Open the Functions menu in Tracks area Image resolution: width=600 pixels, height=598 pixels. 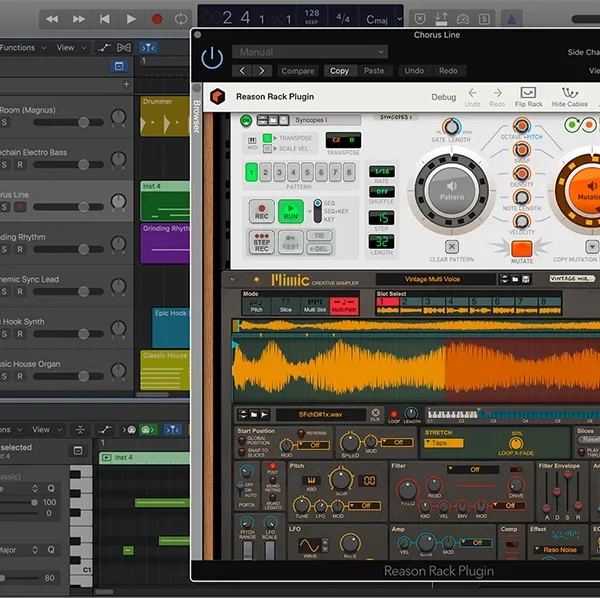(x=23, y=47)
